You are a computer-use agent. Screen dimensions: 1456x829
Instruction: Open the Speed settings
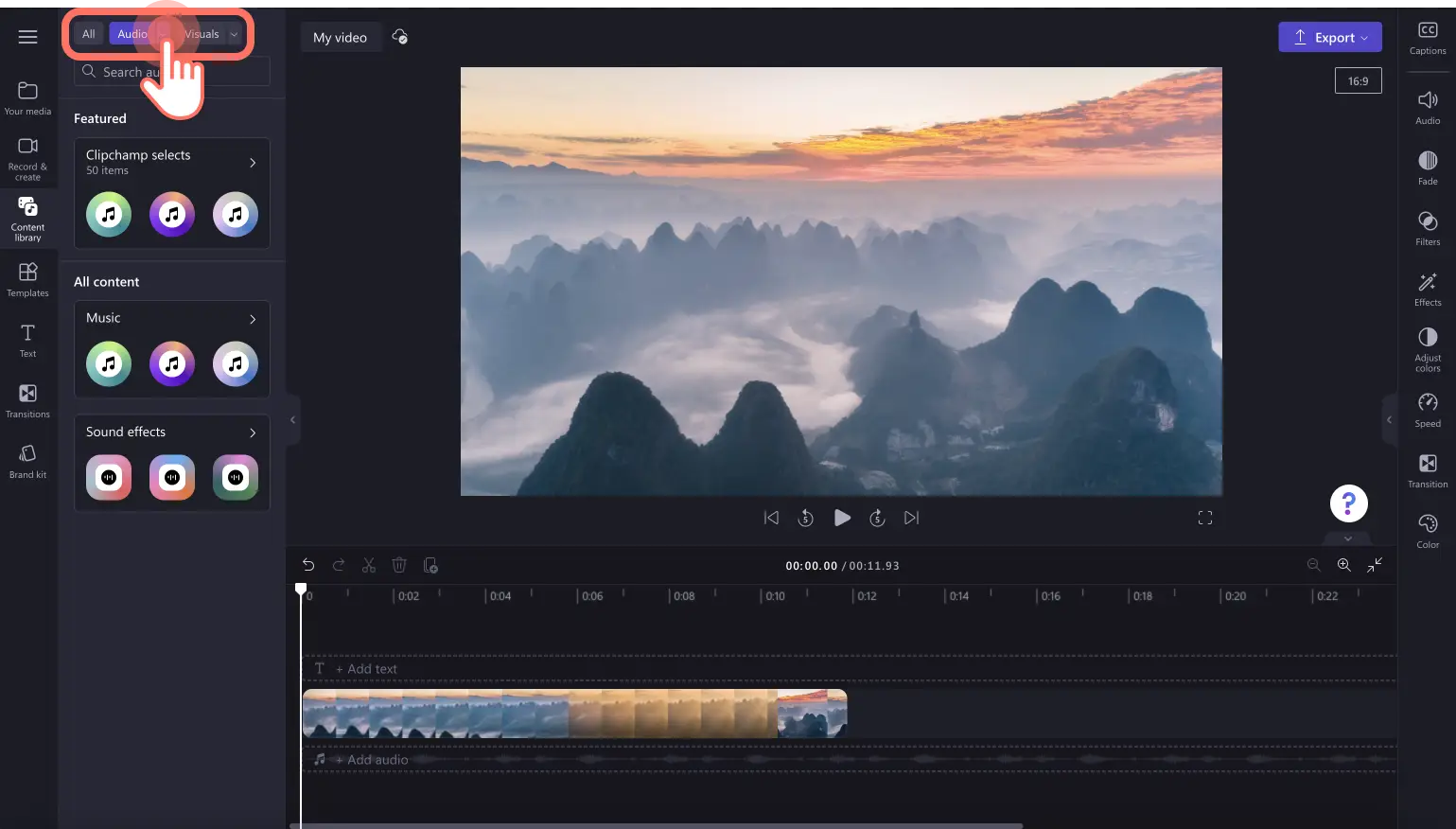pos(1428,409)
